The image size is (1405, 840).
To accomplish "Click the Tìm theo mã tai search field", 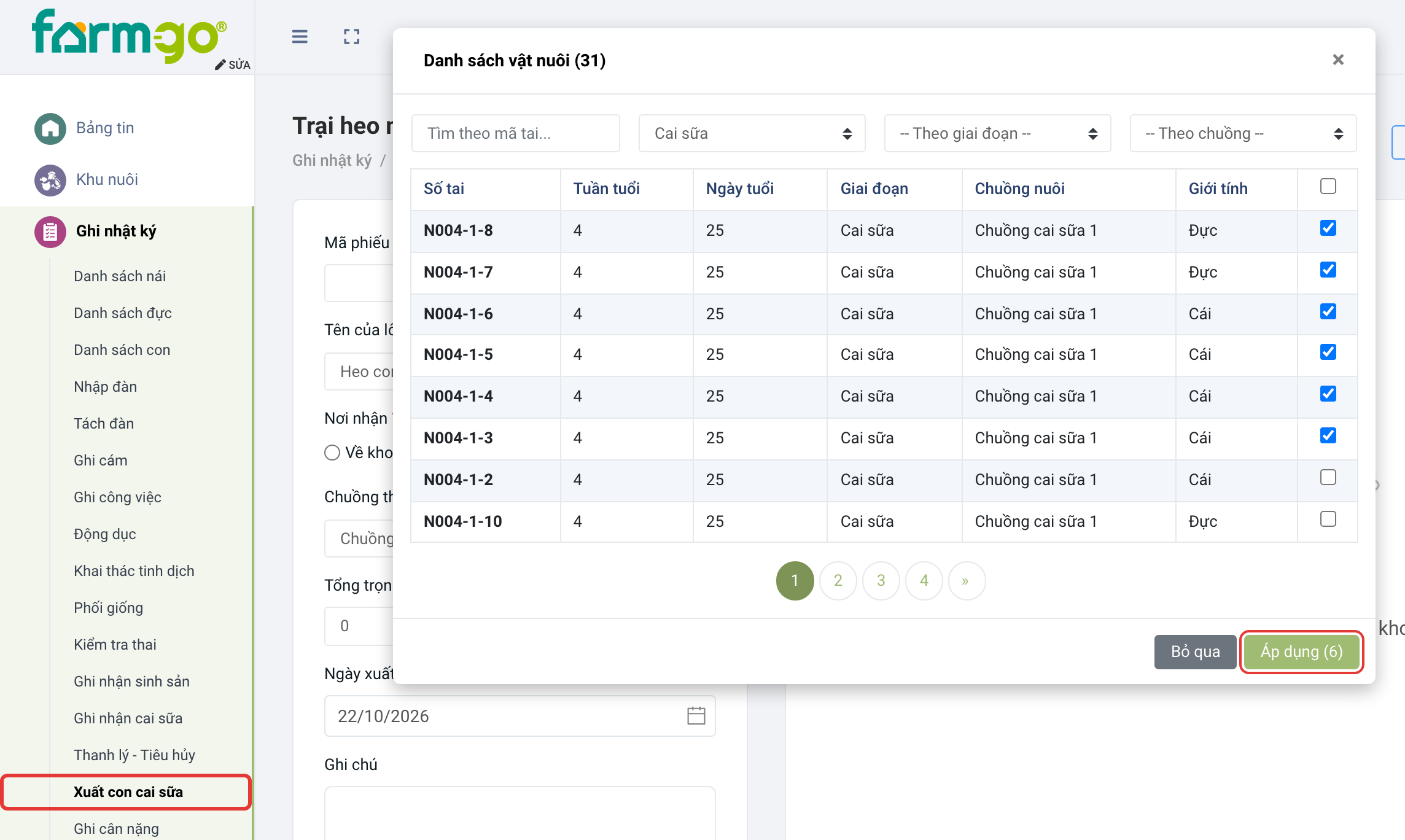I will pyautogui.click(x=515, y=133).
